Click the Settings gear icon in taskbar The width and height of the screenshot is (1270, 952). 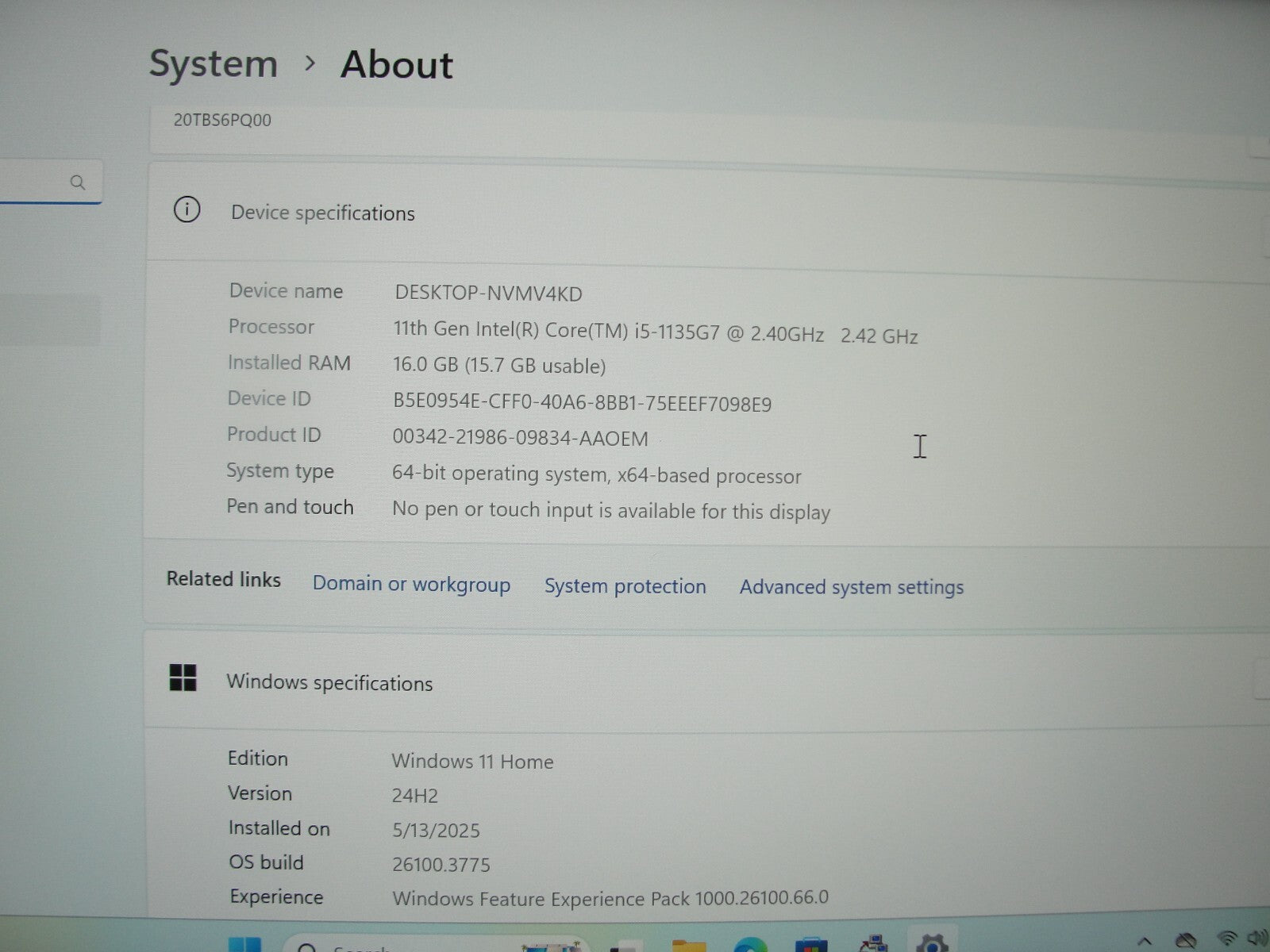[932, 944]
